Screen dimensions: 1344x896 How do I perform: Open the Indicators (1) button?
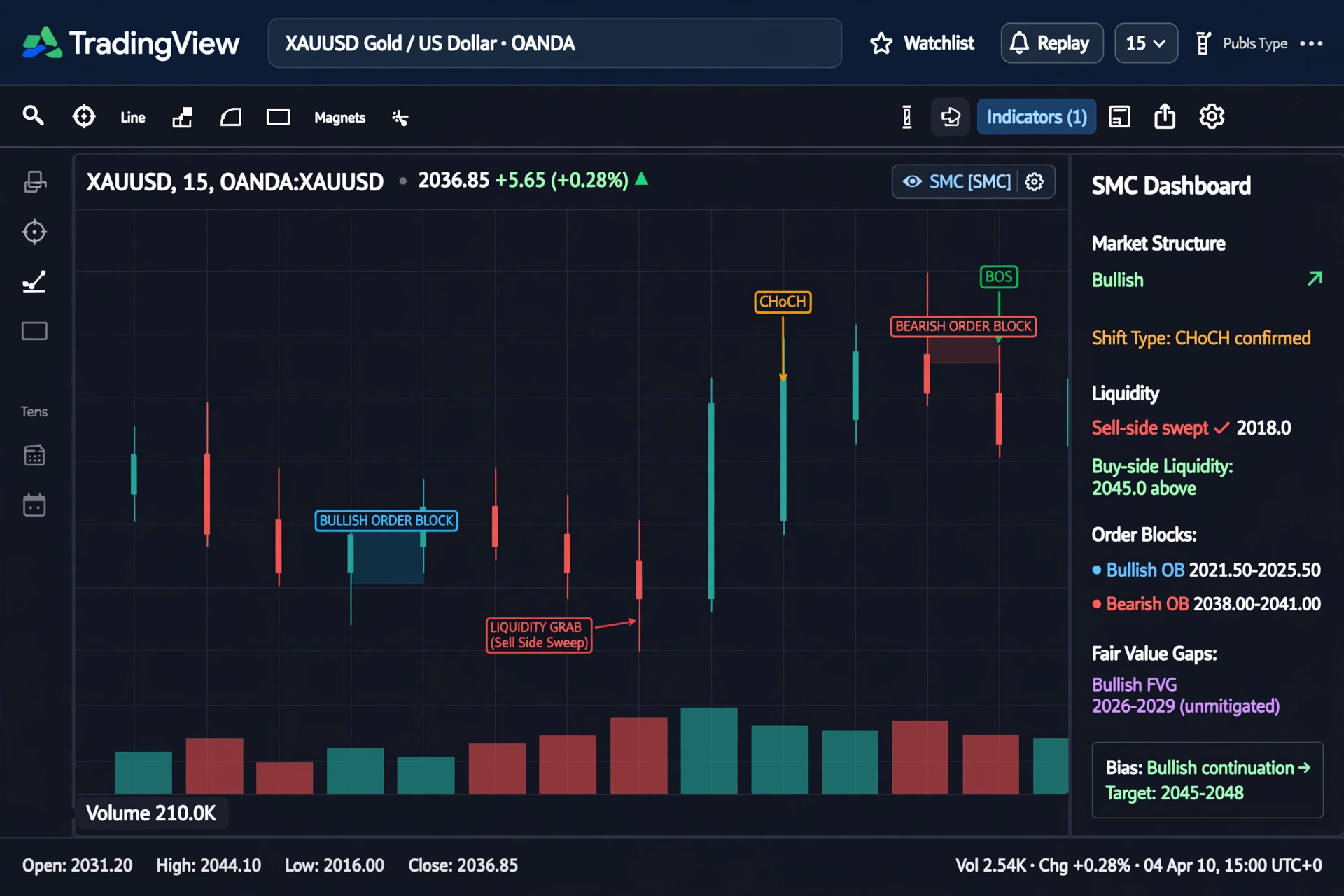coord(1037,116)
